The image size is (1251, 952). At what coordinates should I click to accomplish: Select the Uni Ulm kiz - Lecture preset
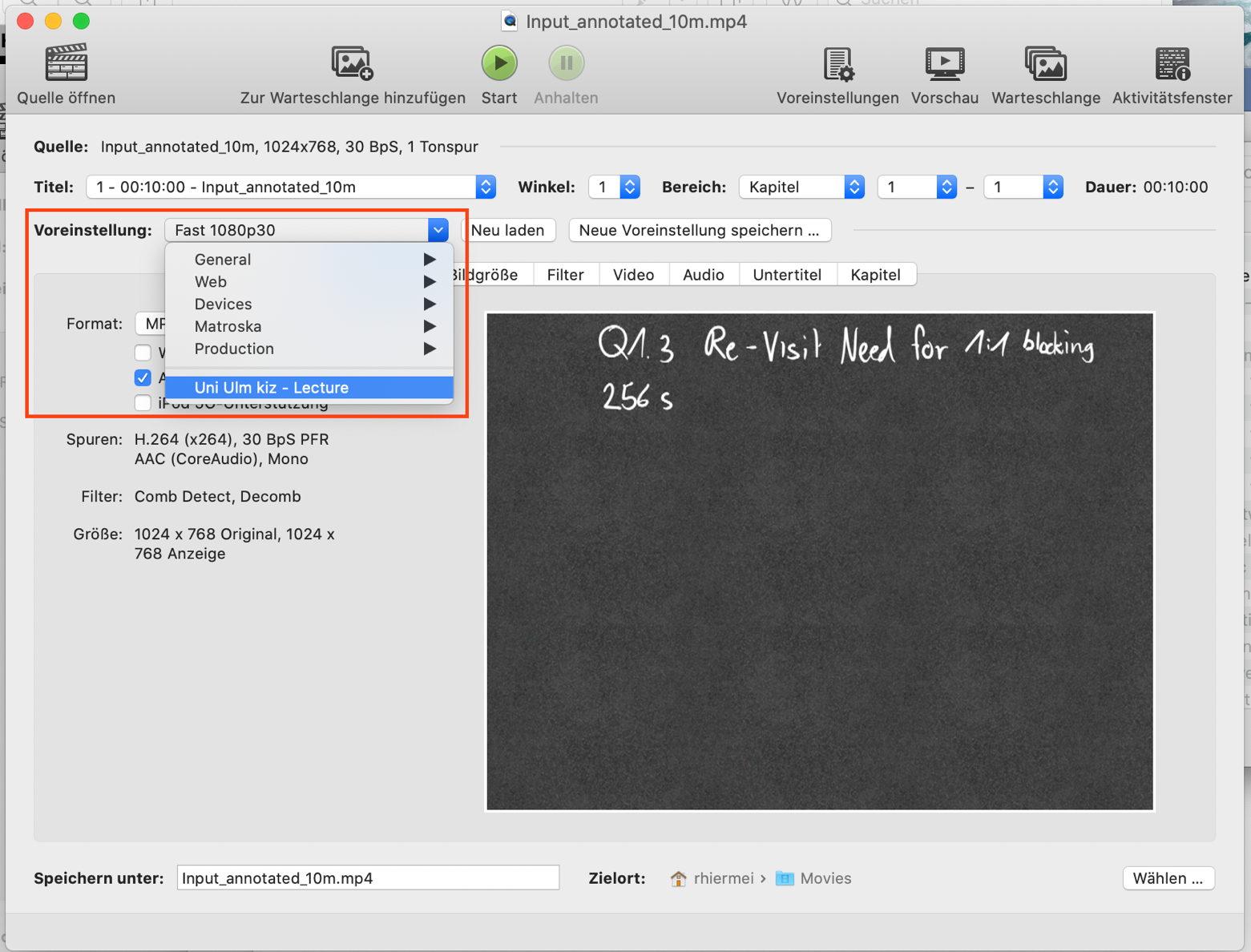click(x=309, y=388)
